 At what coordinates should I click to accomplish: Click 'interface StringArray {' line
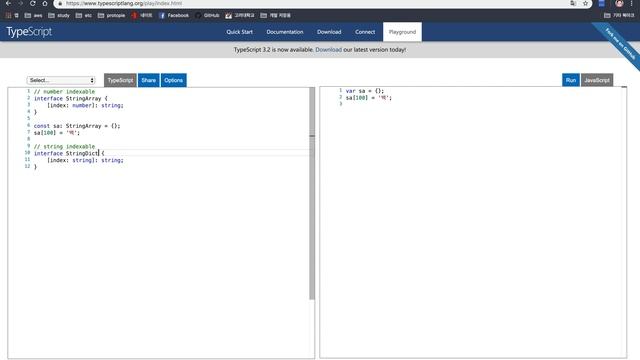tap(71, 98)
